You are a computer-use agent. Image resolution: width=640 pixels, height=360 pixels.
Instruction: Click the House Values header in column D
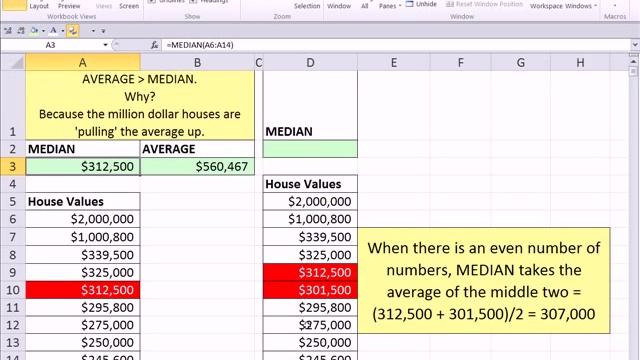tap(310, 184)
